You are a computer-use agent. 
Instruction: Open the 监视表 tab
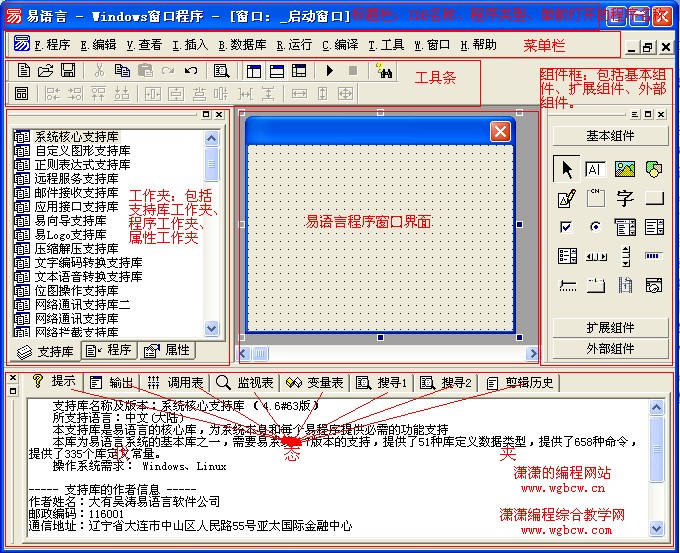[245, 383]
